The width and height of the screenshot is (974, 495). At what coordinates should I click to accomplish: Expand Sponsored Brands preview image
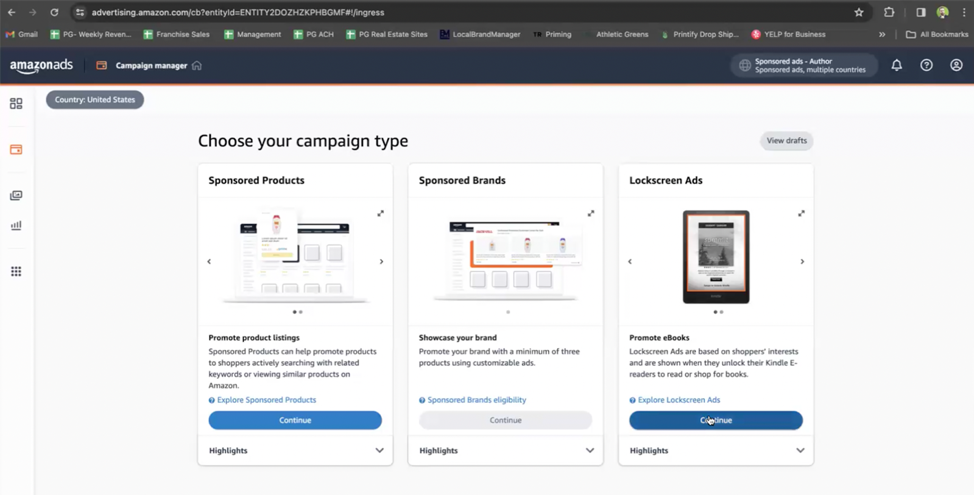[x=591, y=213]
